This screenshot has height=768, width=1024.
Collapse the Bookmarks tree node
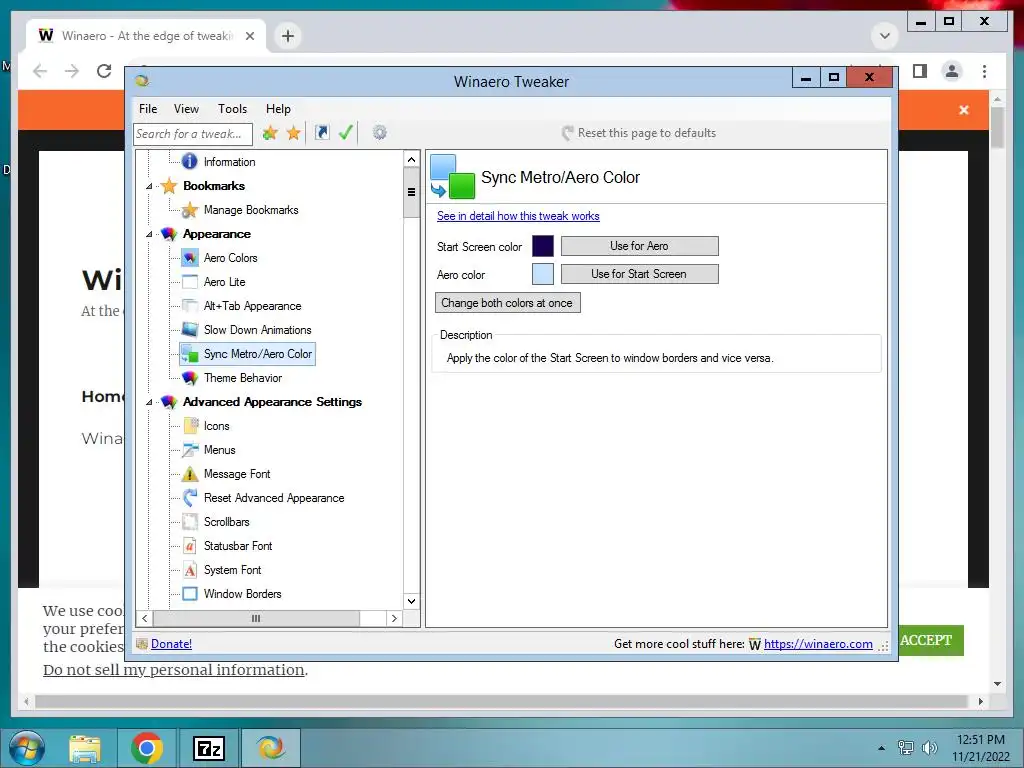149,186
